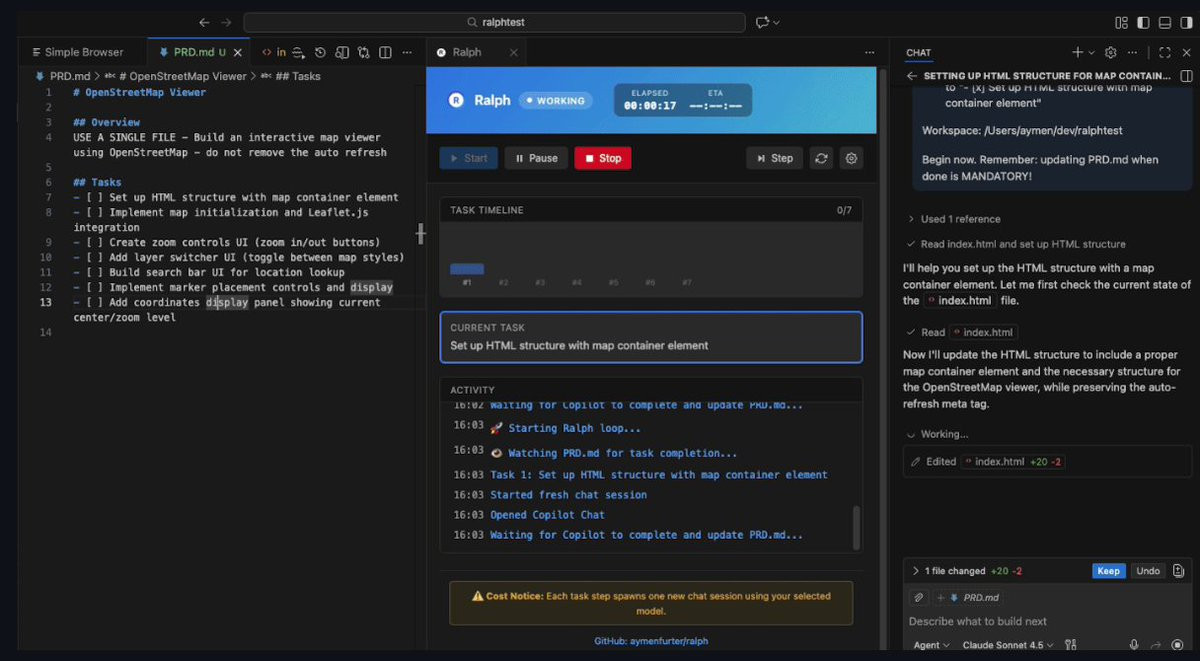Collapse the Working... section
1200x661 pixels.
pyautogui.click(x=938, y=434)
